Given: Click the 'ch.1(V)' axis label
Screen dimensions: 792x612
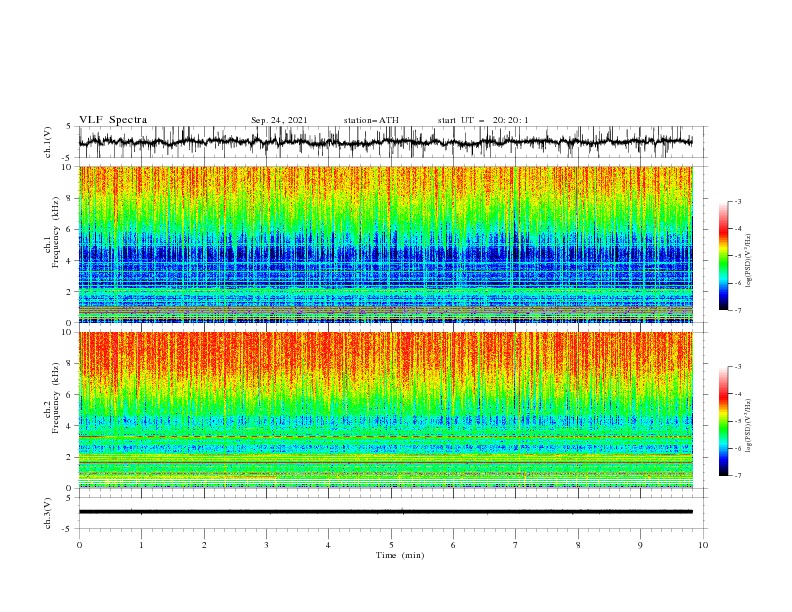Looking at the screenshot, I should [x=48, y=142].
